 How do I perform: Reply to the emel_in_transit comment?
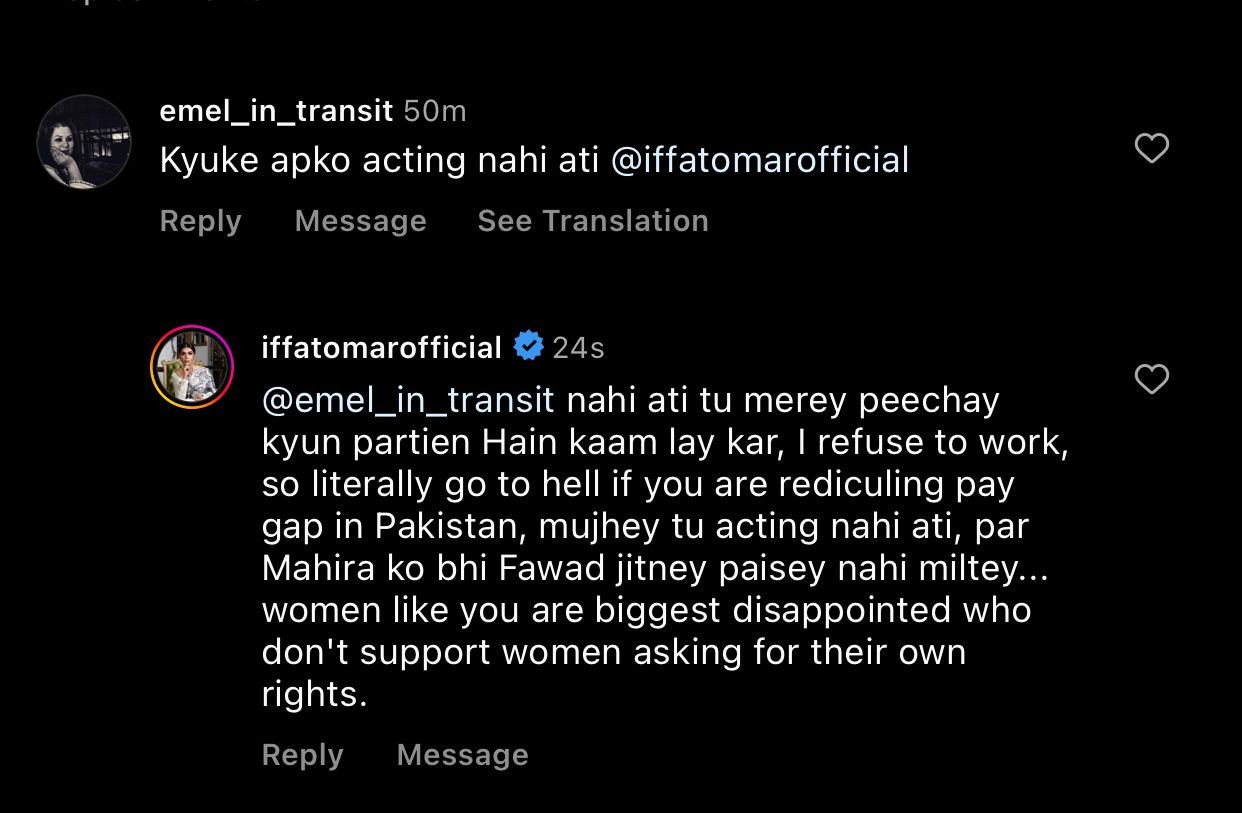[200, 221]
